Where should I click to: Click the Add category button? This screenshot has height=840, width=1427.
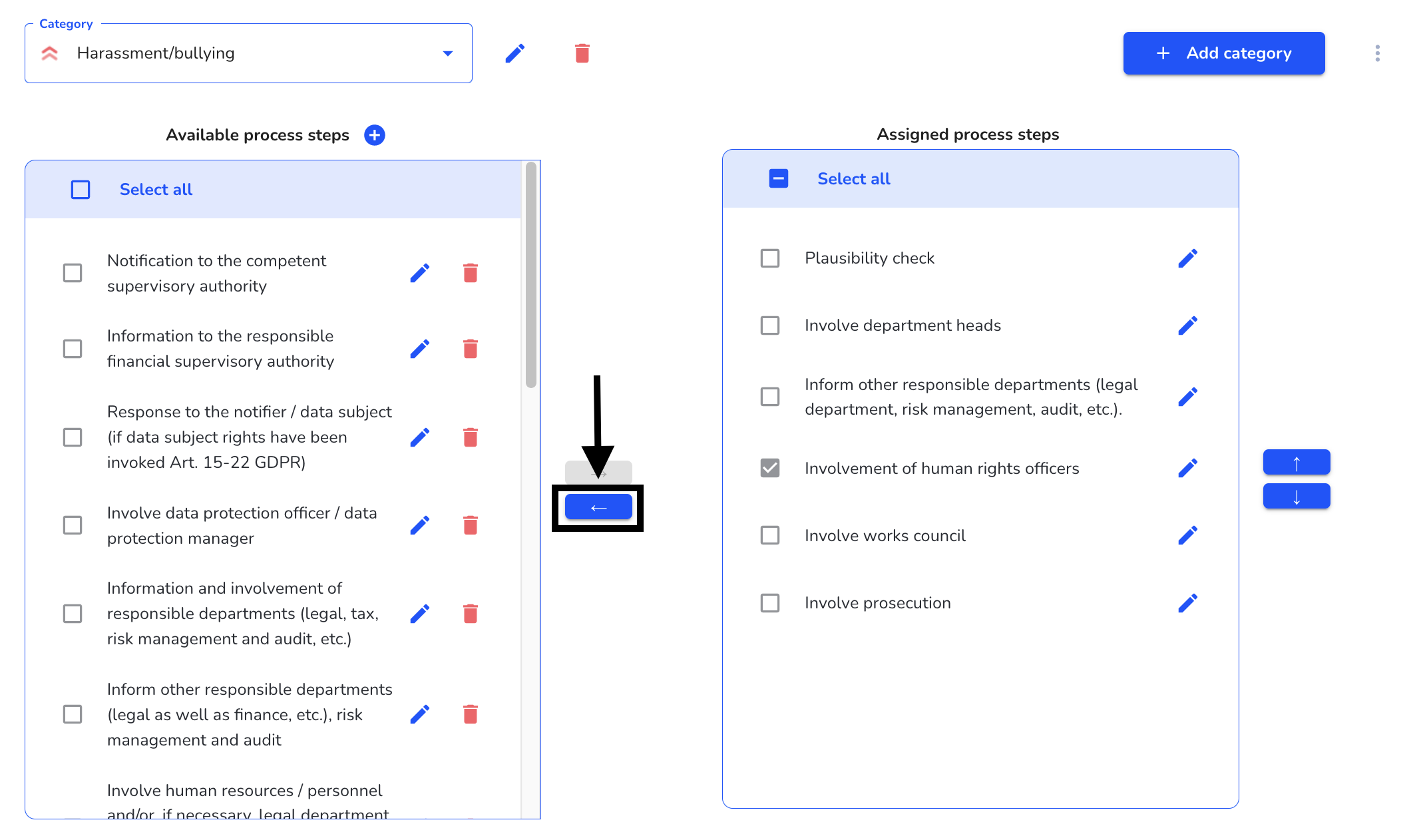[1225, 53]
